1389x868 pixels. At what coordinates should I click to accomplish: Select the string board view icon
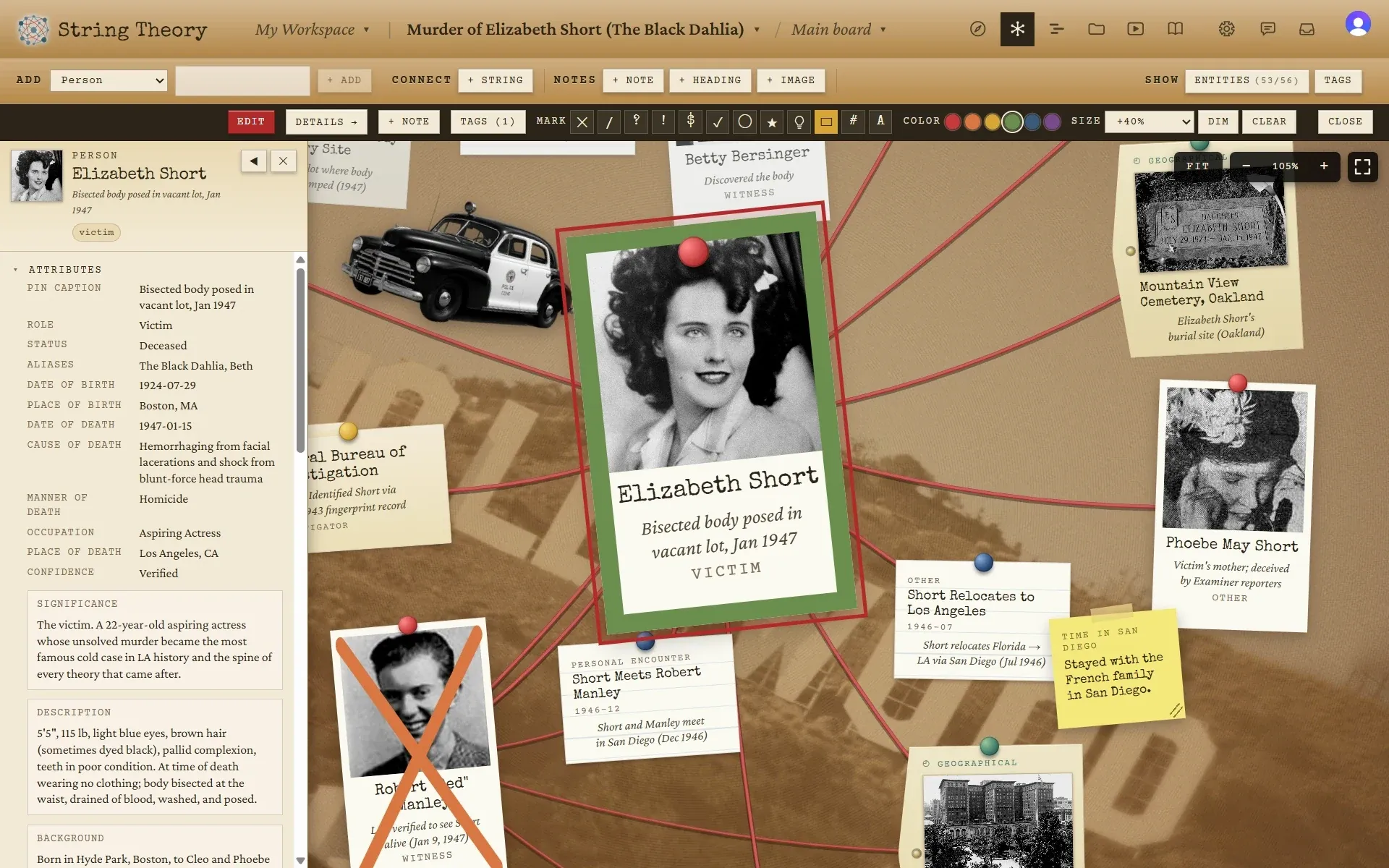coord(1017,29)
